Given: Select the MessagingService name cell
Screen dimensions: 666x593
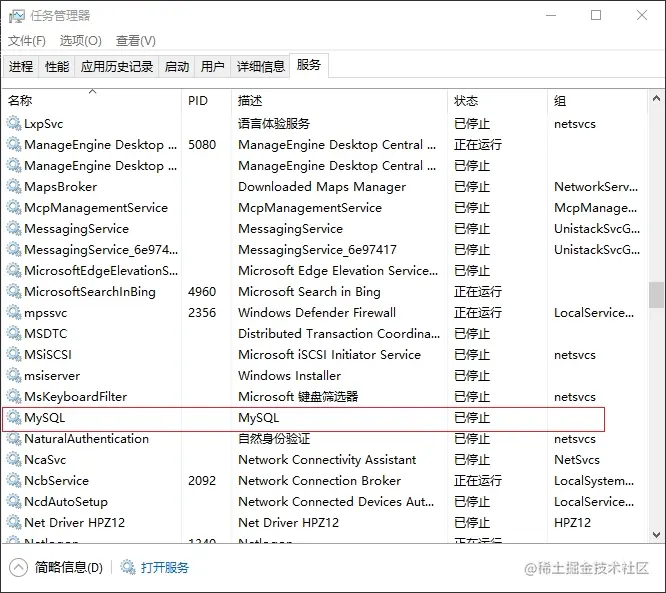Looking at the screenshot, I should 76,229.
